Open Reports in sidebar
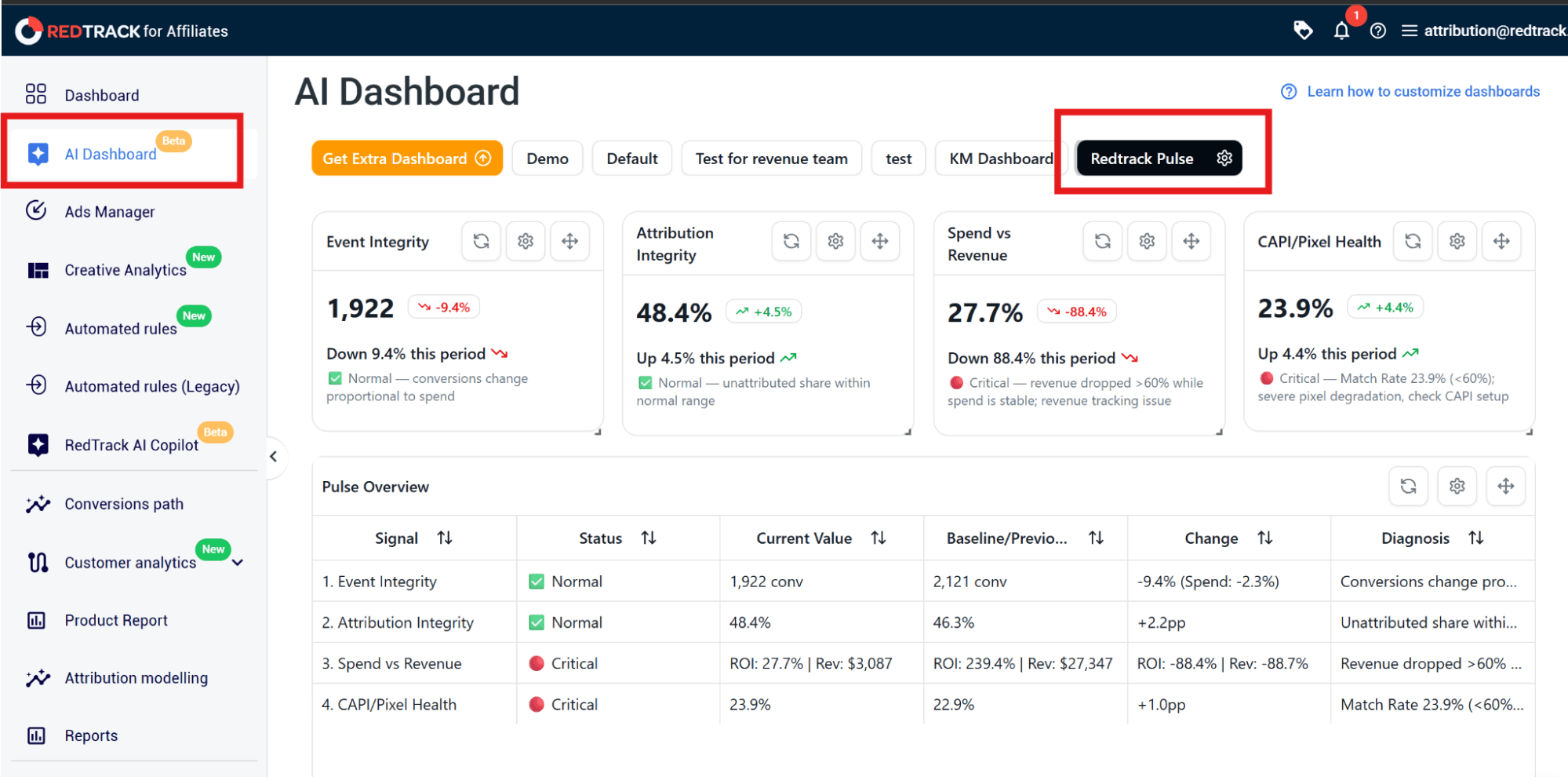The height and width of the screenshot is (777, 1568). point(91,735)
